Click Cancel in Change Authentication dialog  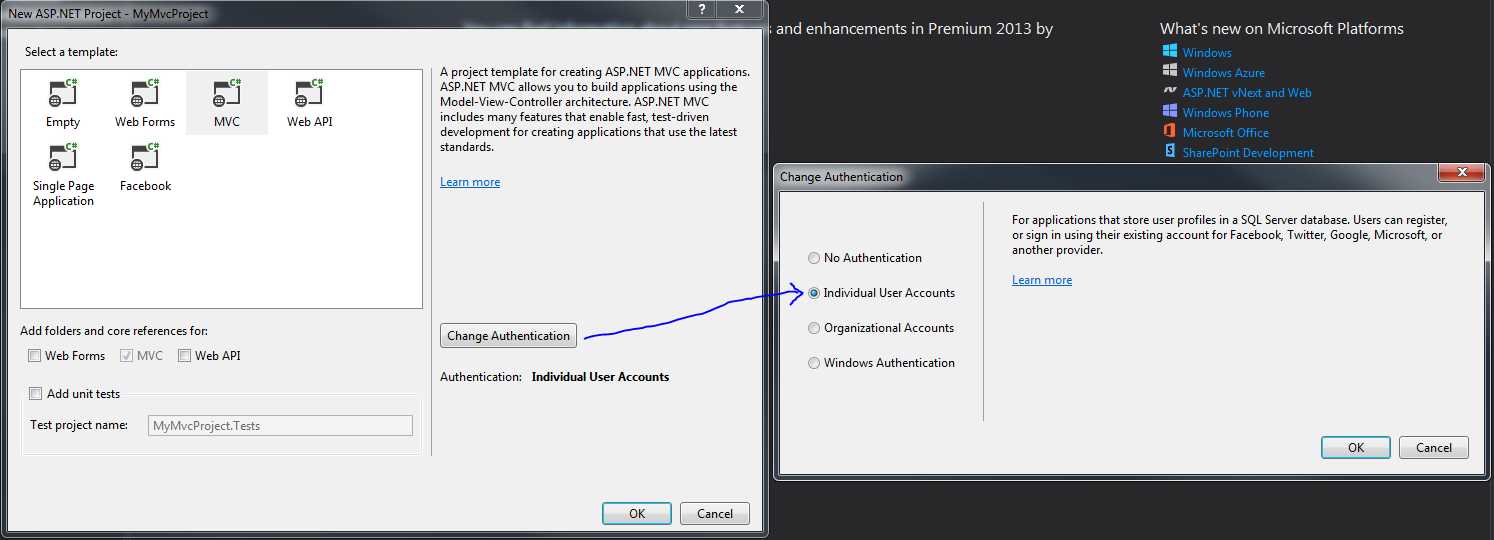pyautogui.click(x=1434, y=448)
